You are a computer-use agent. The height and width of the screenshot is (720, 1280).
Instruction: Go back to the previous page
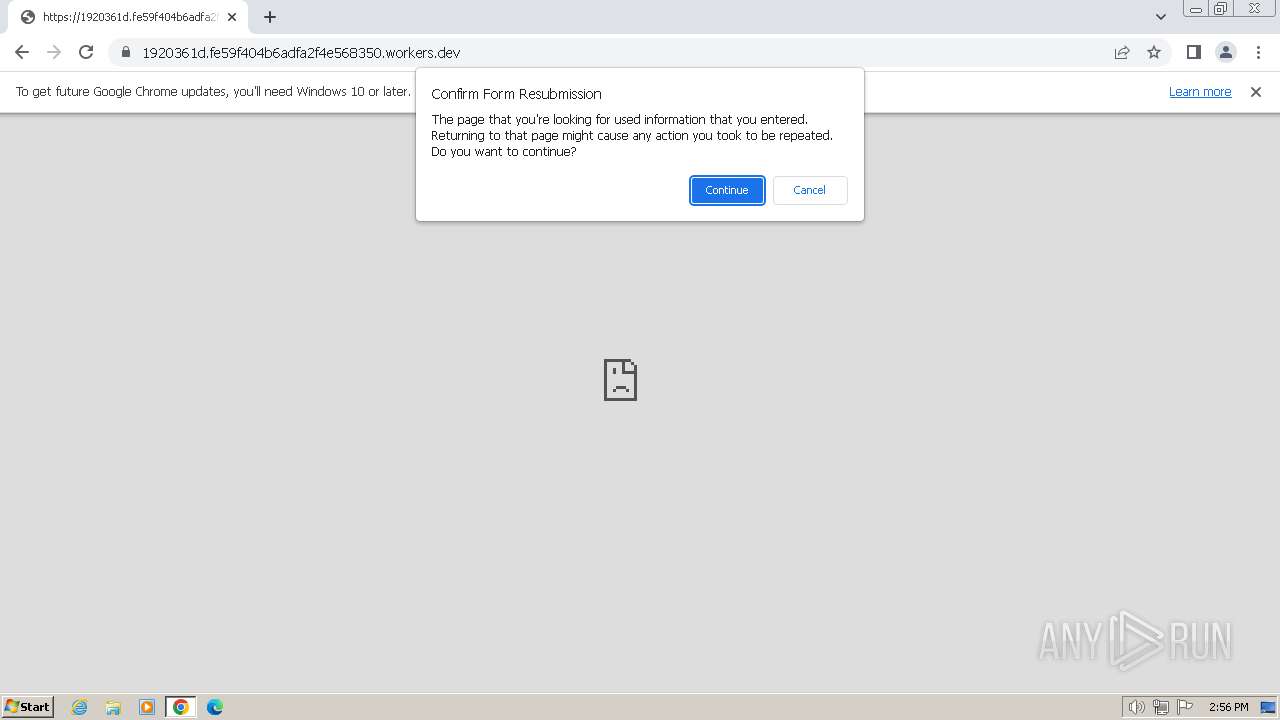point(22,52)
